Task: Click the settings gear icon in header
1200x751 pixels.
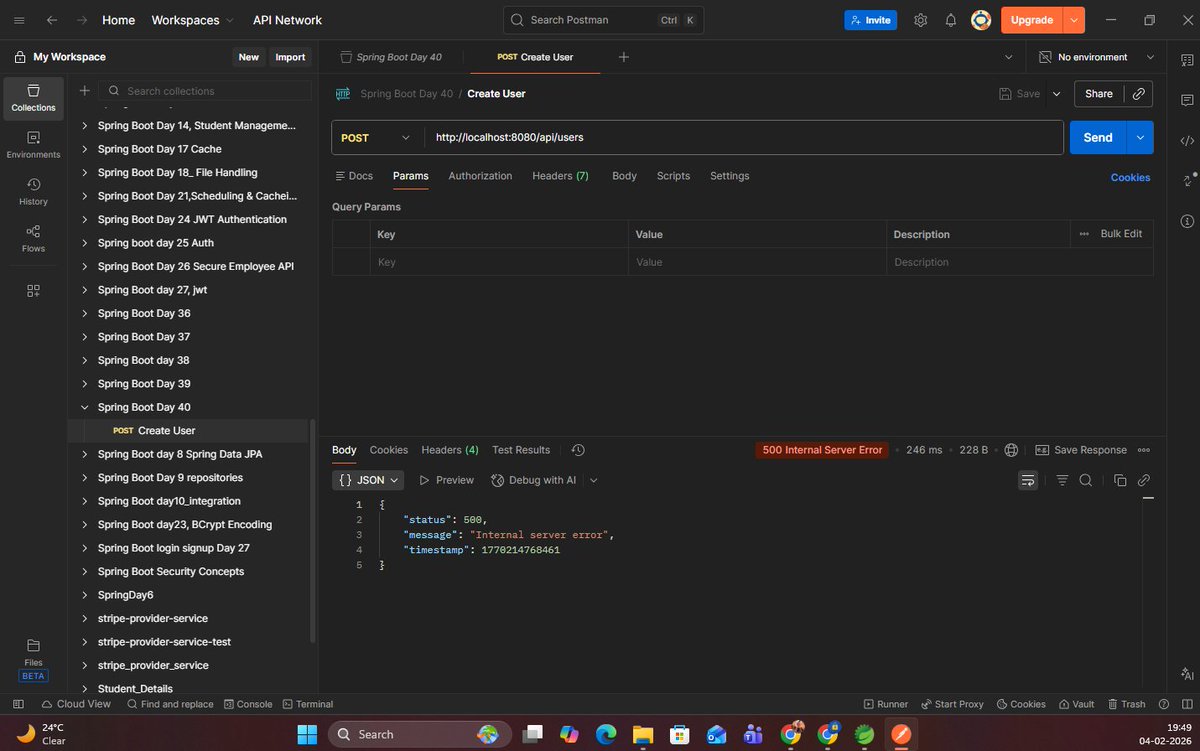Action: 920,20
